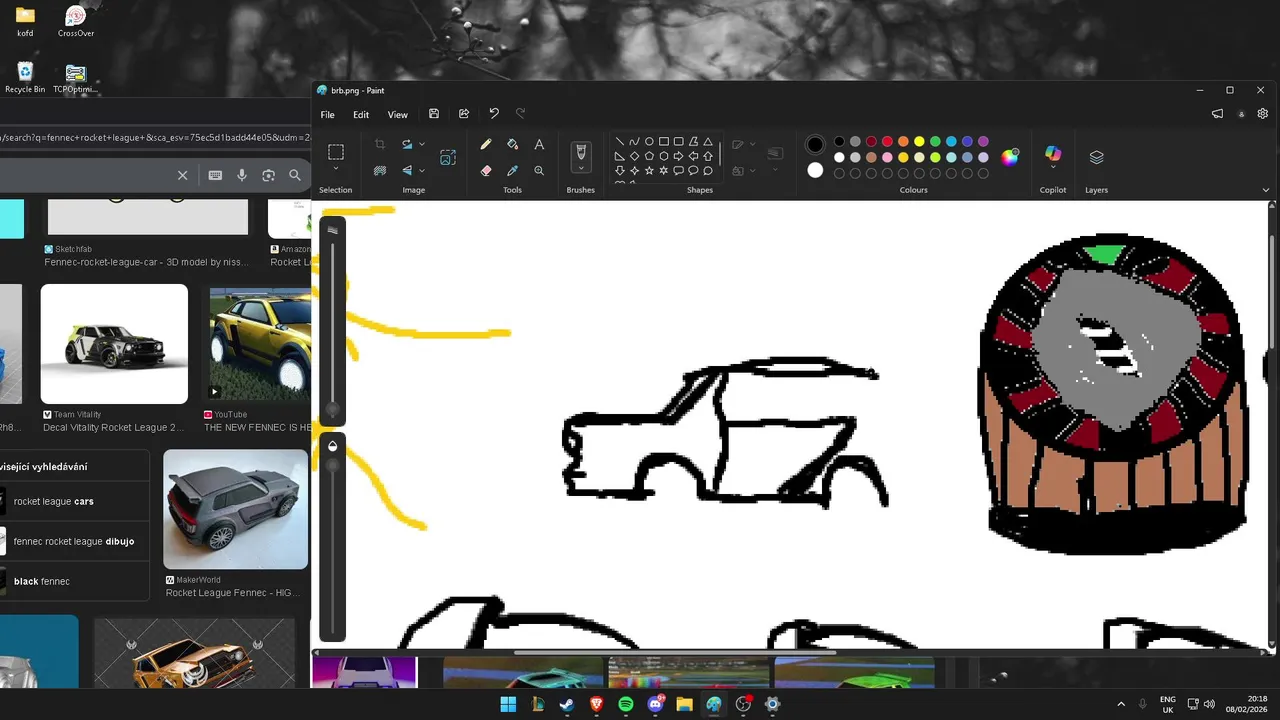The height and width of the screenshot is (720, 1280).
Task: Choose the Line shape
Action: tap(620, 142)
